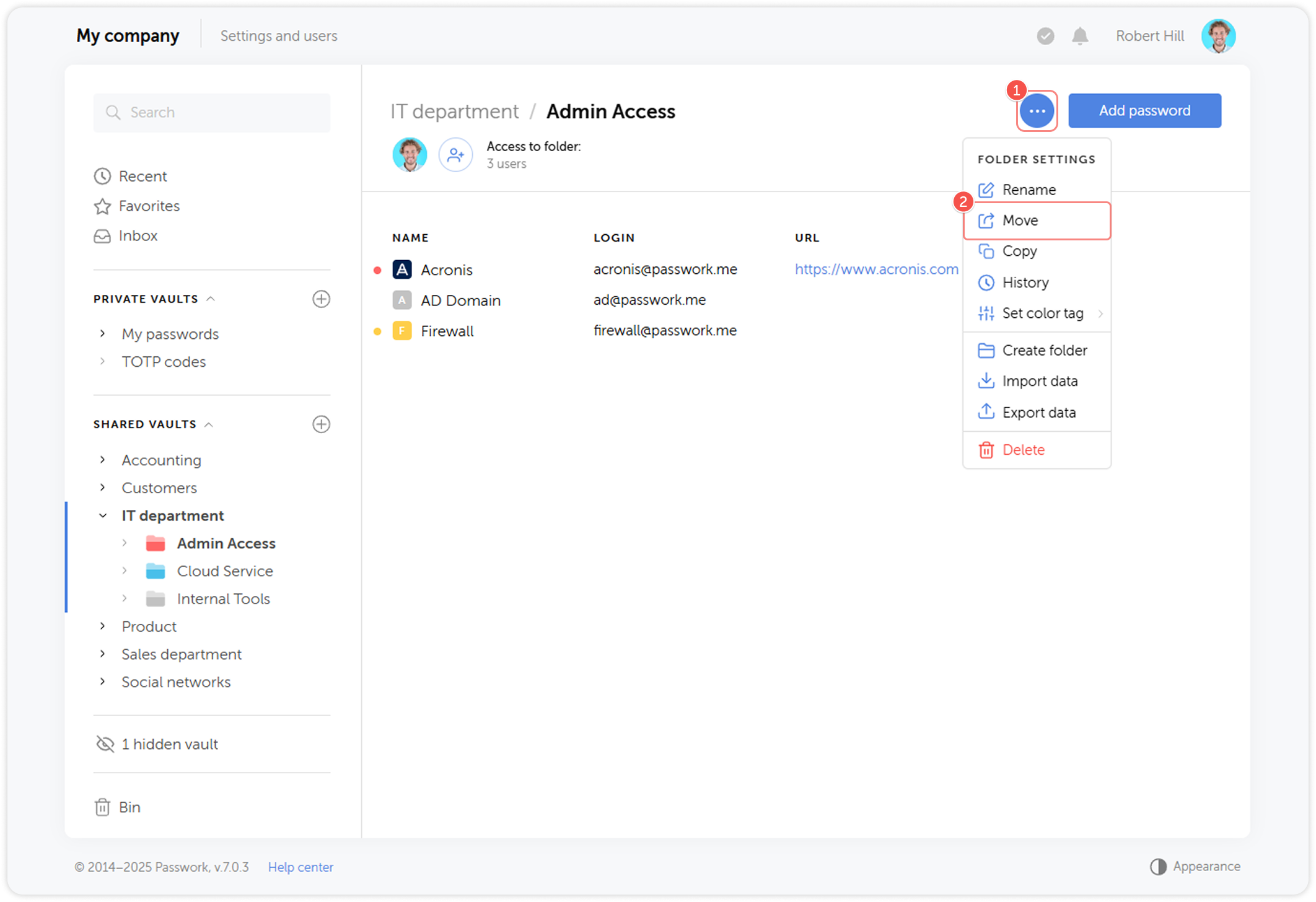The height and width of the screenshot is (902, 1316).
Task: Open the Set color tag submenu
Action: [x=1042, y=313]
